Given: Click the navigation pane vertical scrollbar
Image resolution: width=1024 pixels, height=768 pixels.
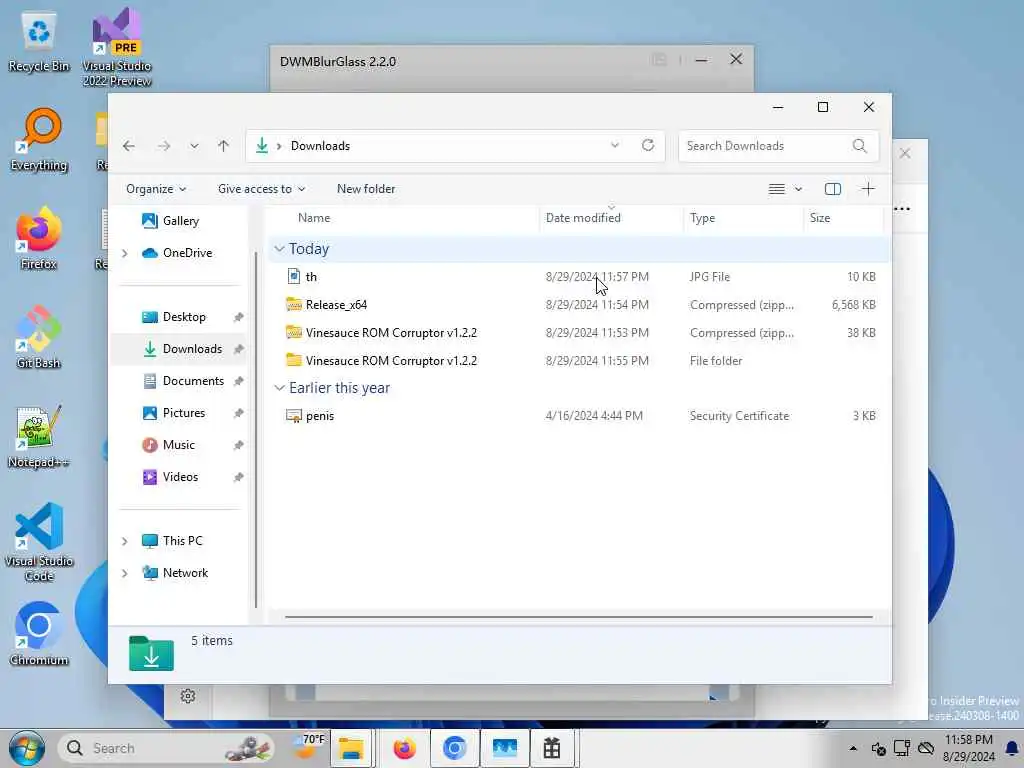Looking at the screenshot, I should (256, 431).
